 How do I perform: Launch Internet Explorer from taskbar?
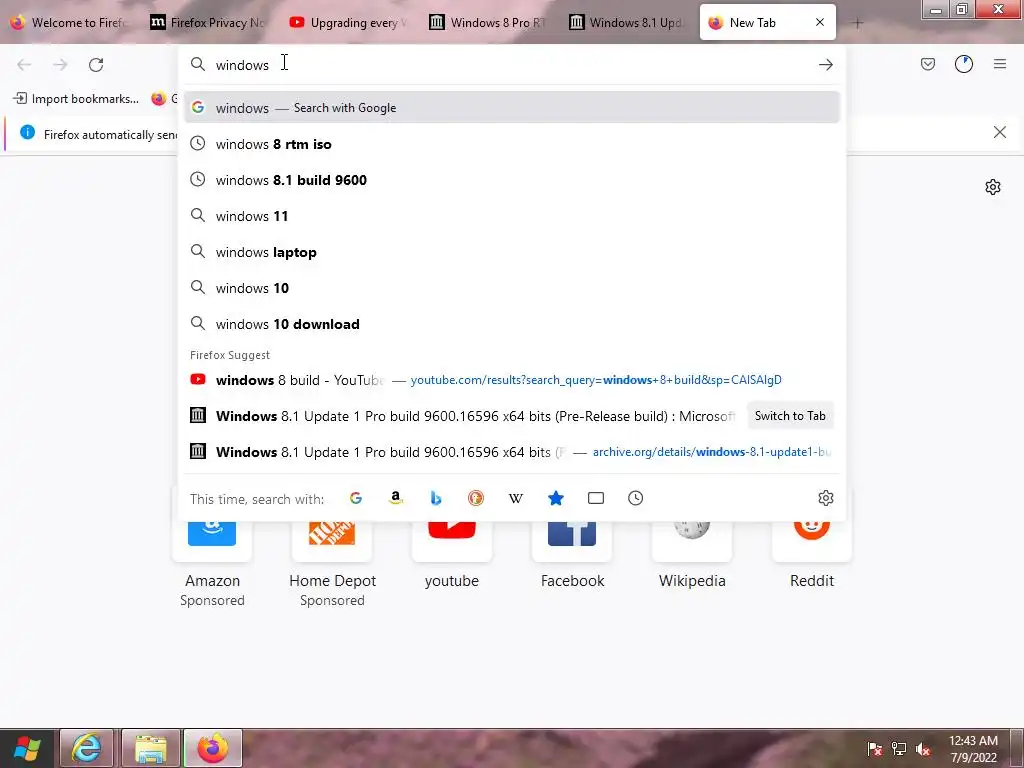[x=86, y=748]
